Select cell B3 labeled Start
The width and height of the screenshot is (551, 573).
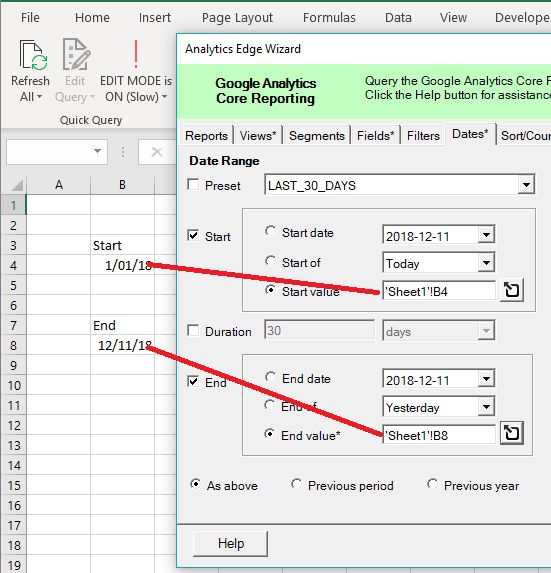pyautogui.click(x=122, y=245)
